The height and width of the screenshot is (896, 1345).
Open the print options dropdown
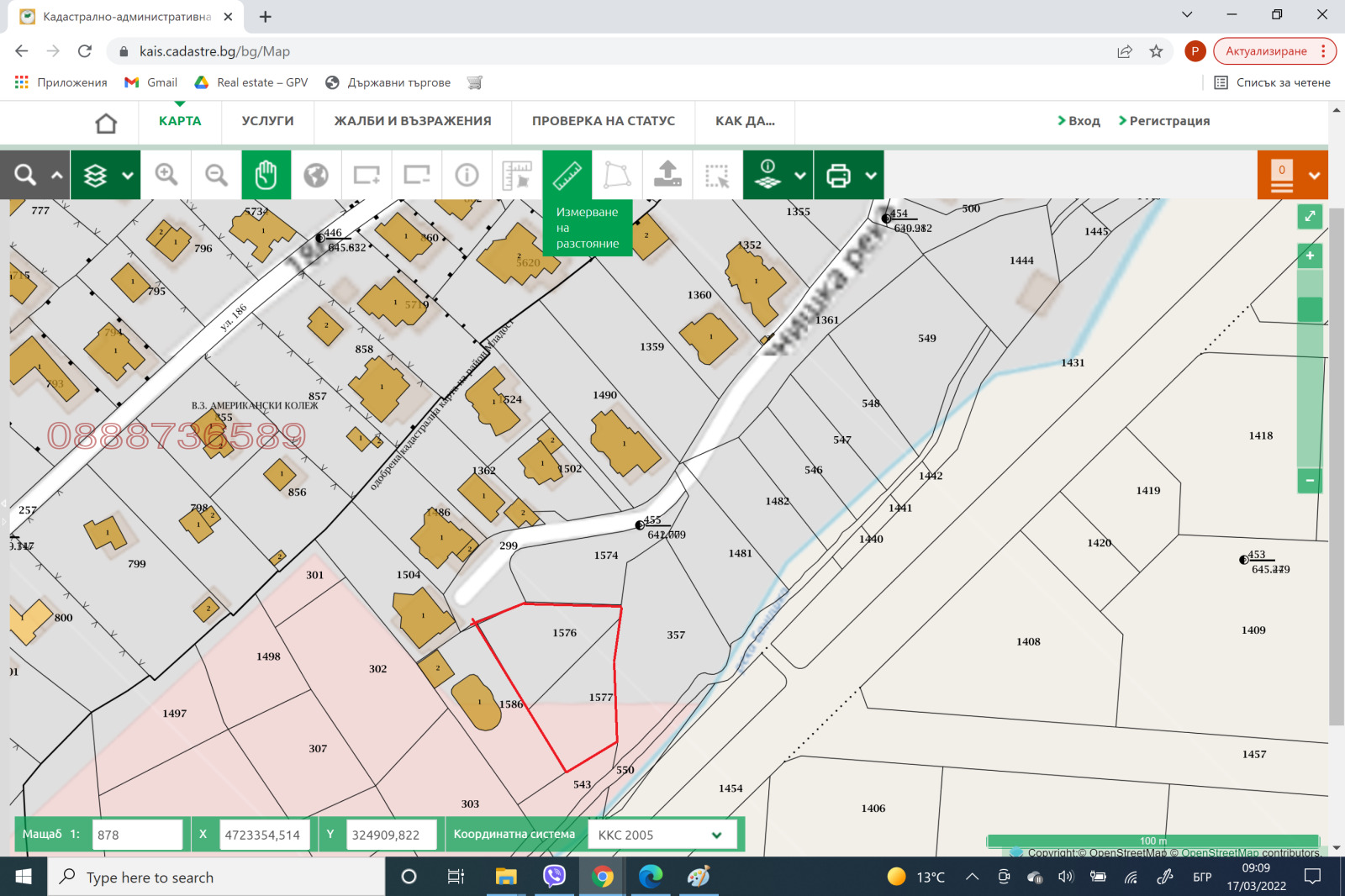pos(871,175)
